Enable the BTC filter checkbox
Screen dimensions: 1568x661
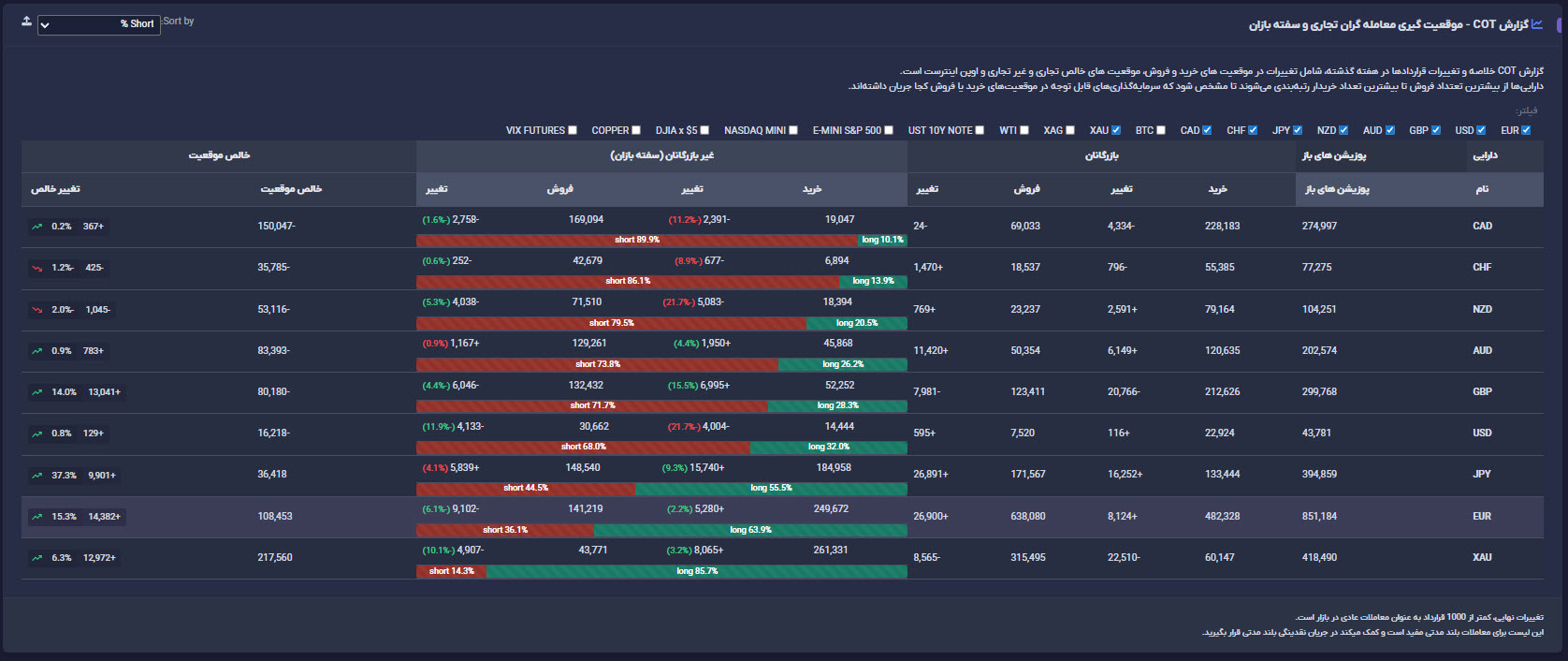[1161, 130]
